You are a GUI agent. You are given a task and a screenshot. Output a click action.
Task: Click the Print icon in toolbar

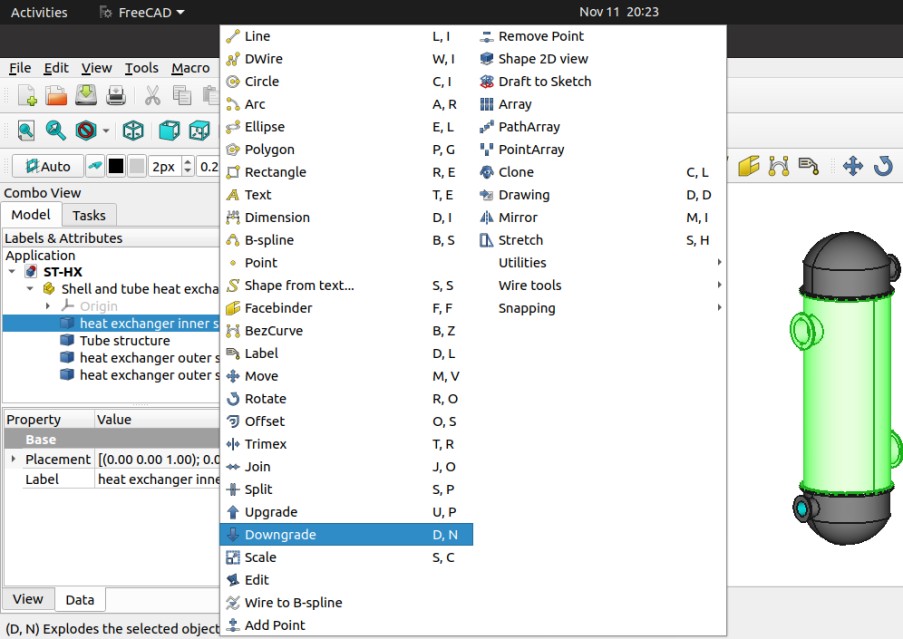[x=116, y=96]
